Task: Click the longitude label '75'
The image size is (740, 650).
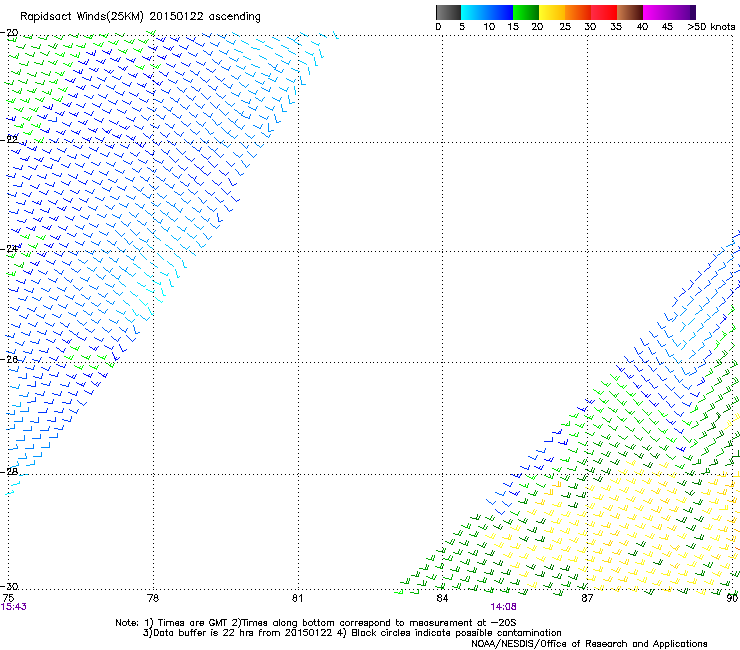Action: point(8,598)
